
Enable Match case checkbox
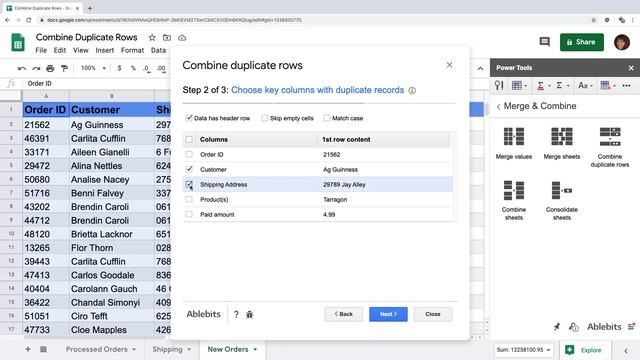(327, 118)
